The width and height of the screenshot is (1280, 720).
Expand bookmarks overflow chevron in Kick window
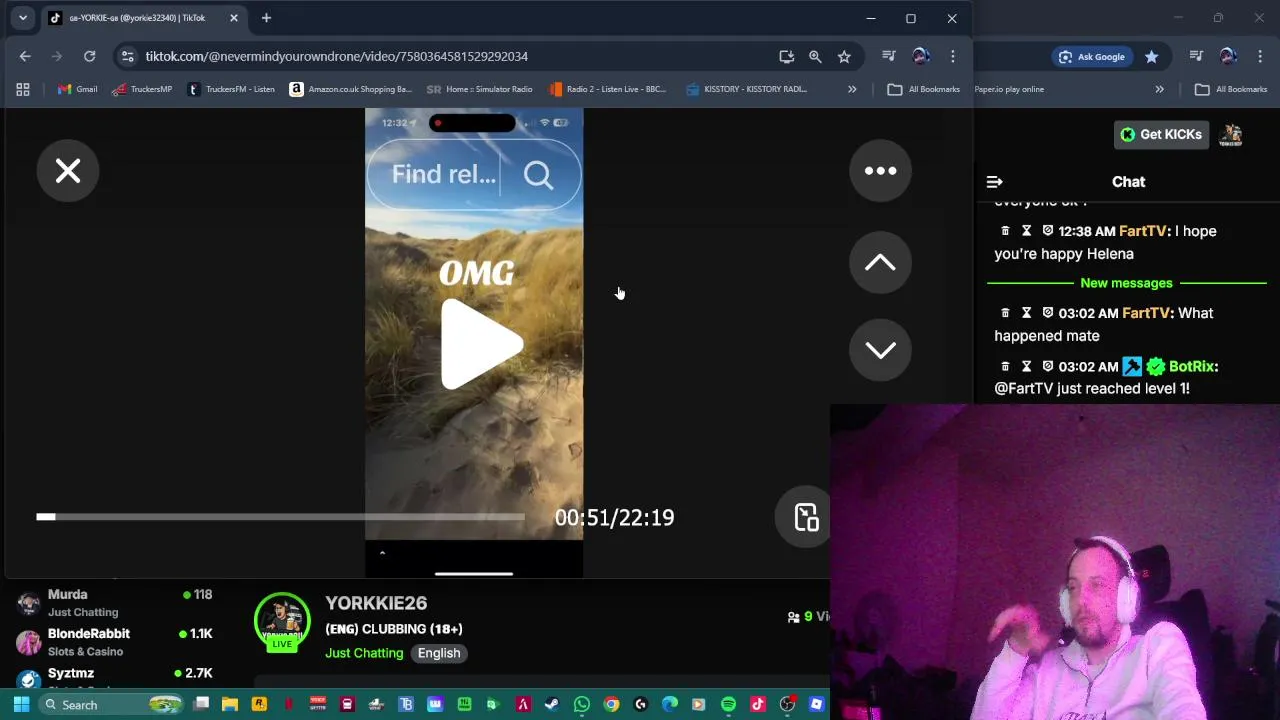(x=1159, y=89)
